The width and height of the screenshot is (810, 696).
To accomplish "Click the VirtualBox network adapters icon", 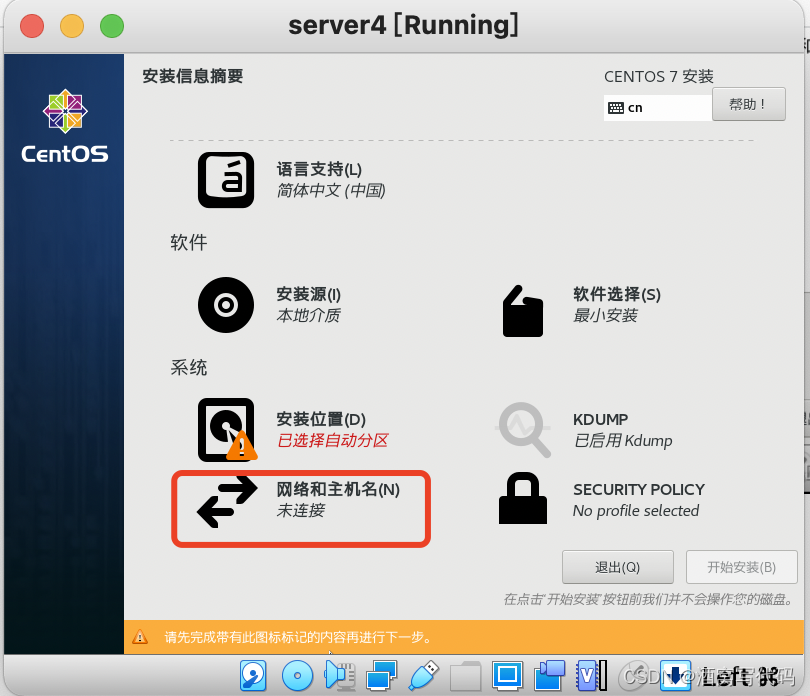I will pyautogui.click(x=381, y=675).
